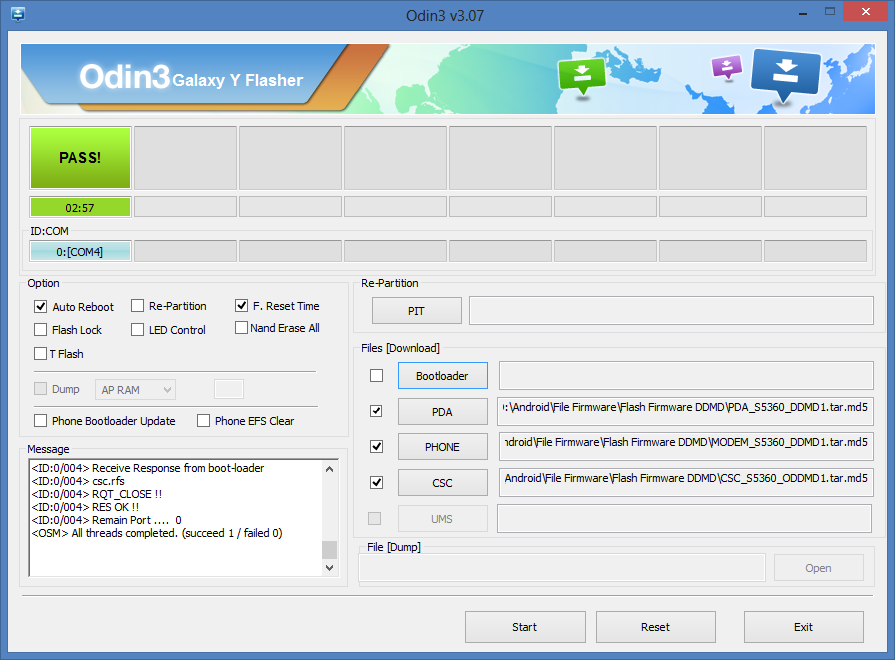Click the File Dump path field
The width and height of the screenshot is (895, 660).
point(562,568)
